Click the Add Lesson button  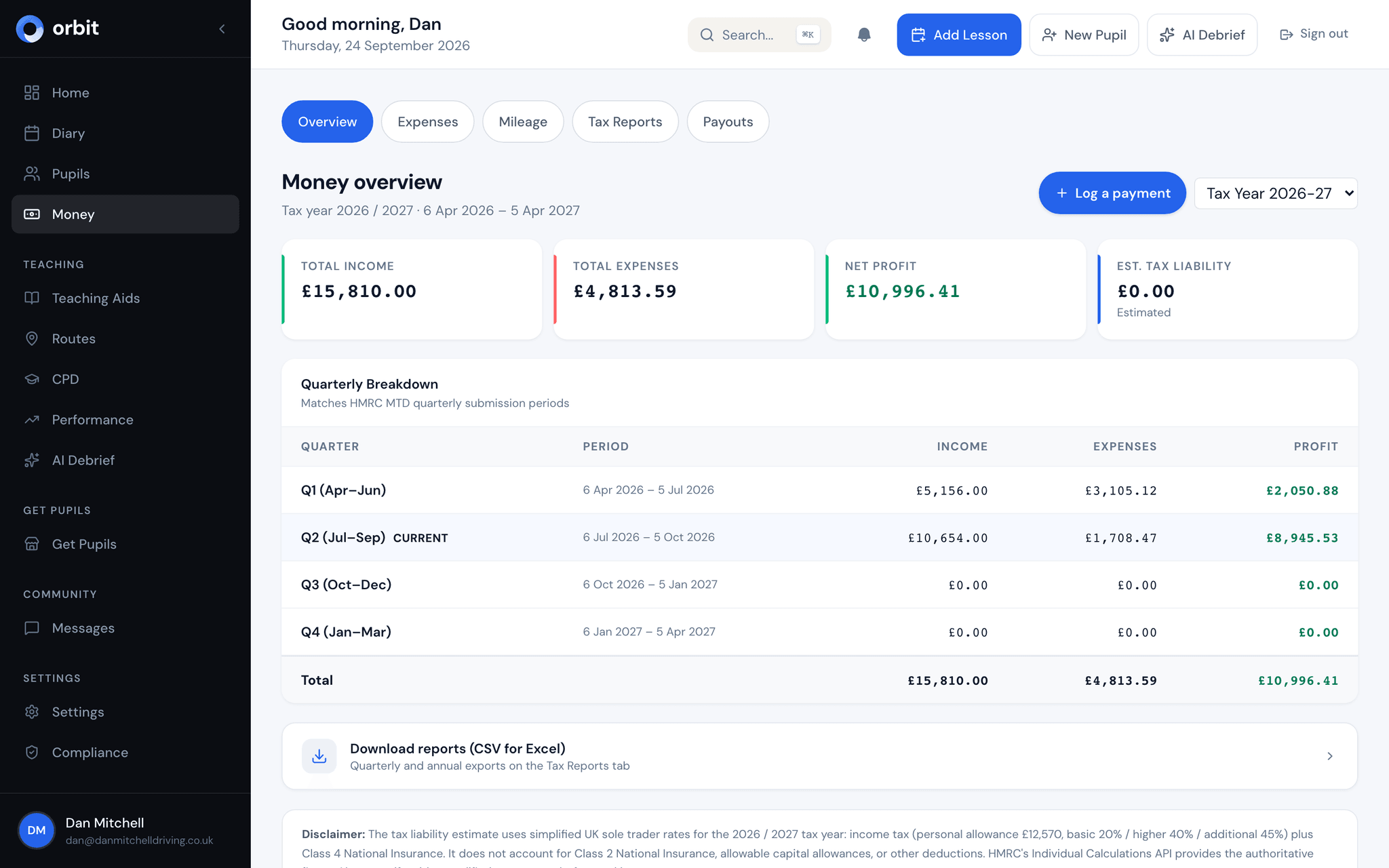click(959, 35)
